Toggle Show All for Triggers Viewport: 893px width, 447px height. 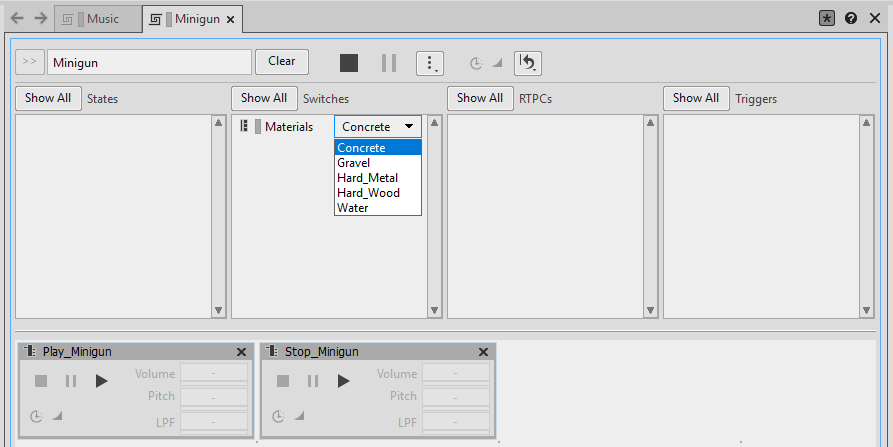point(696,98)
